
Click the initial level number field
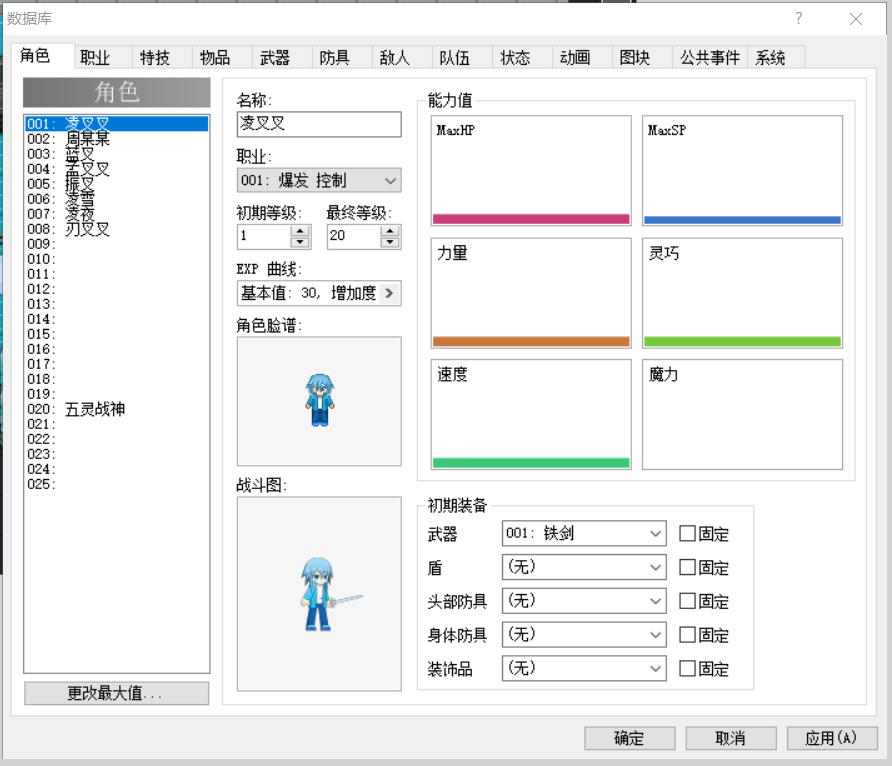[x=265, y=237]
